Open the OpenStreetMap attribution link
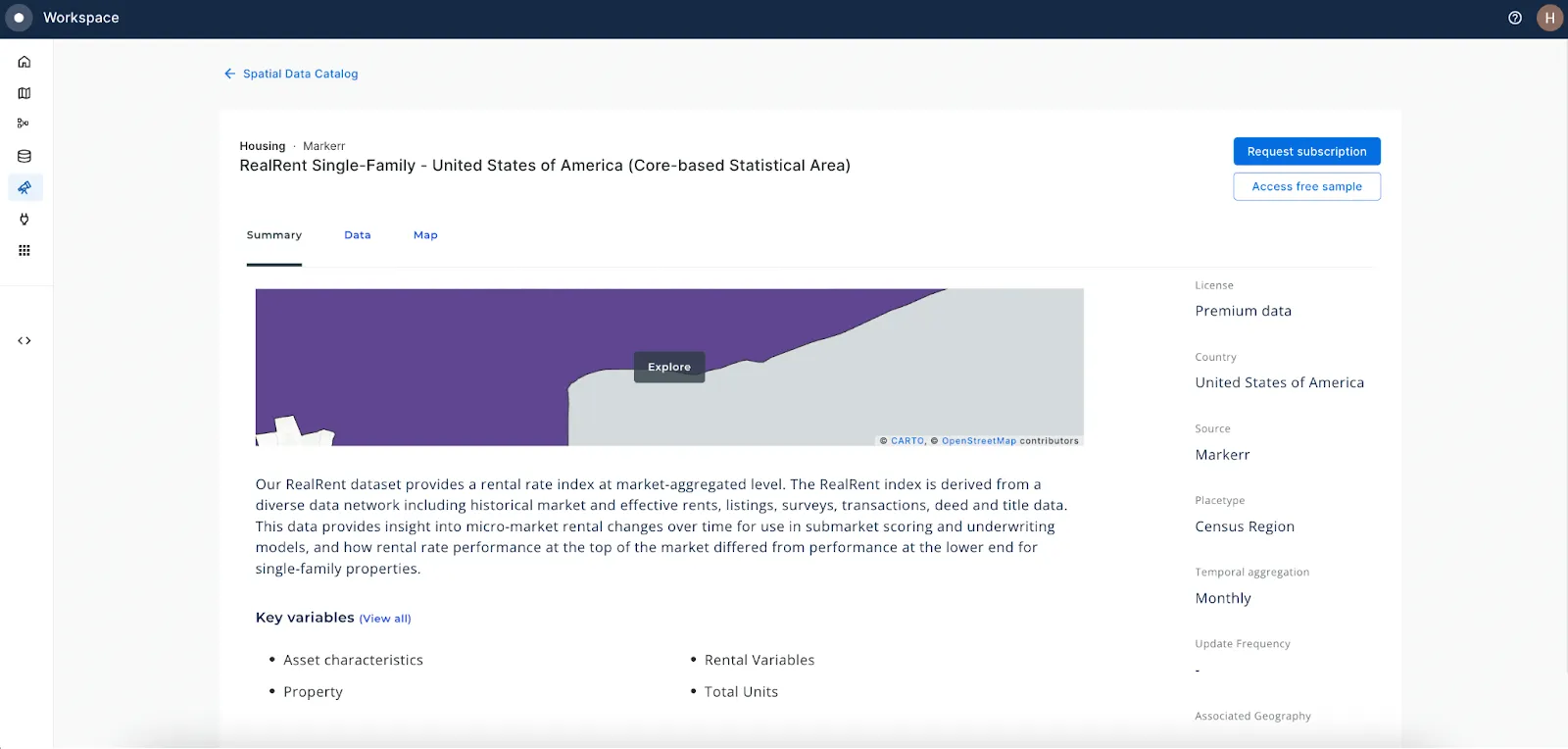 tap(979, 440)
